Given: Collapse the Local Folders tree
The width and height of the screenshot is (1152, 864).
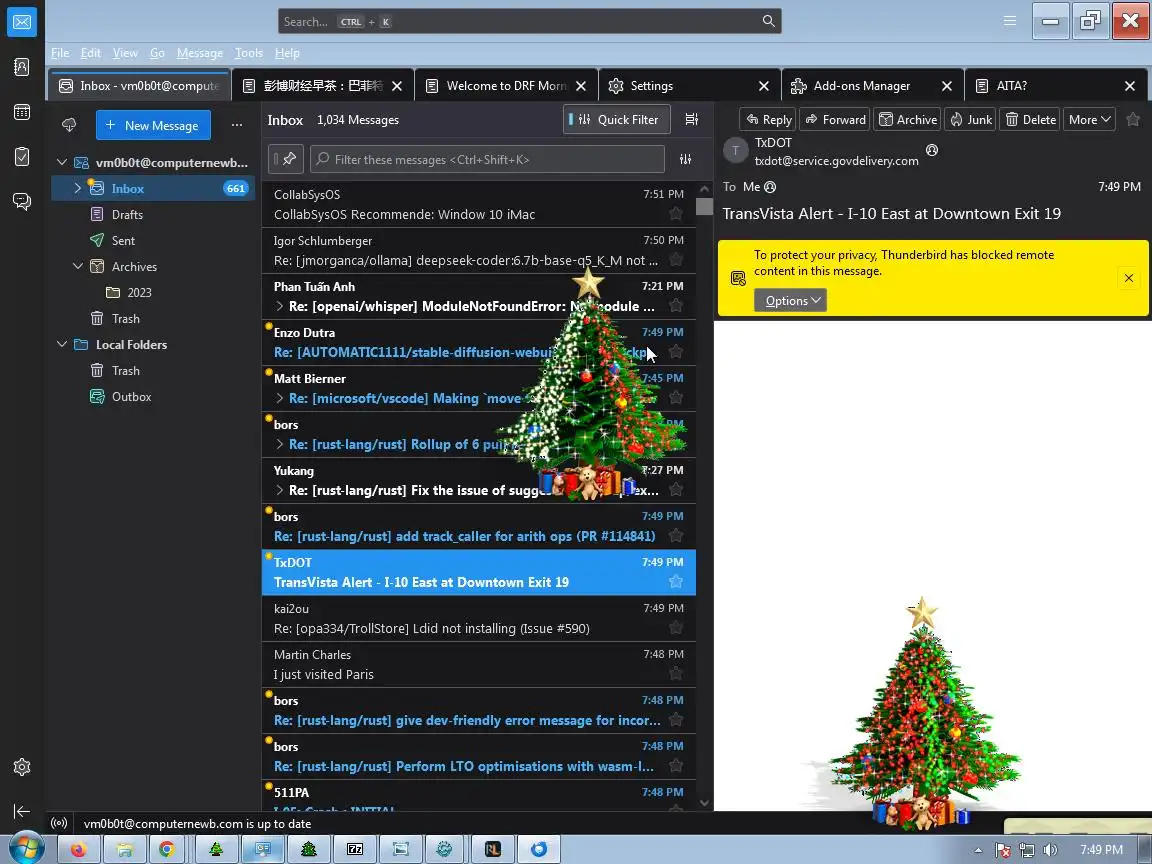Looking at the screenshot, I should pyautogui.click(x=62, y=344).
